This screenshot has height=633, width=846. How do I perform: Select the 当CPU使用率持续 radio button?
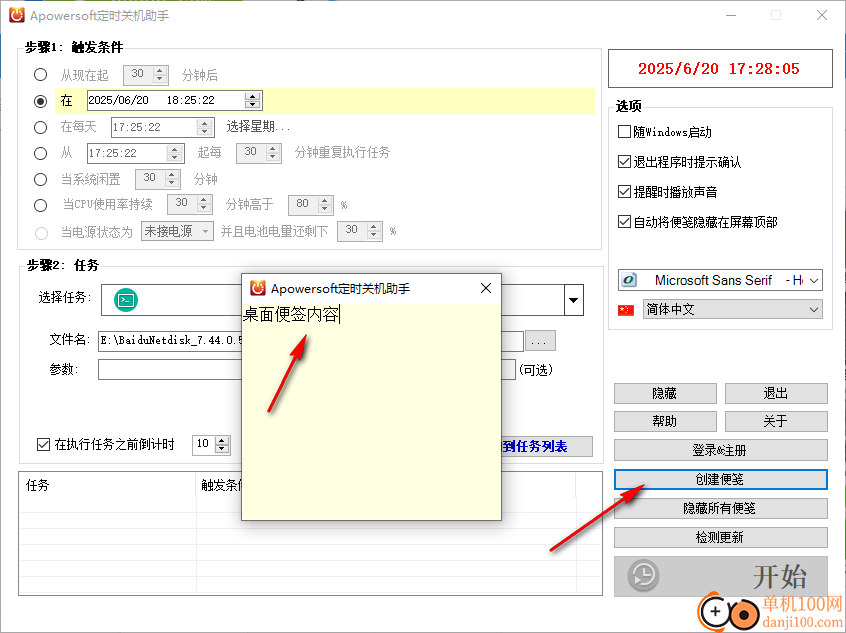(x=40, y=205)
